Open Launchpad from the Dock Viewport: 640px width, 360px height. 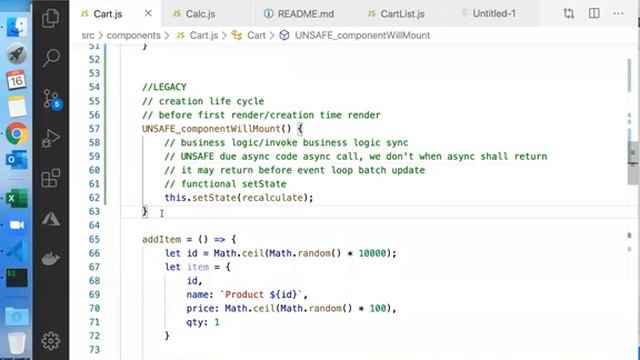coord(16,54)
